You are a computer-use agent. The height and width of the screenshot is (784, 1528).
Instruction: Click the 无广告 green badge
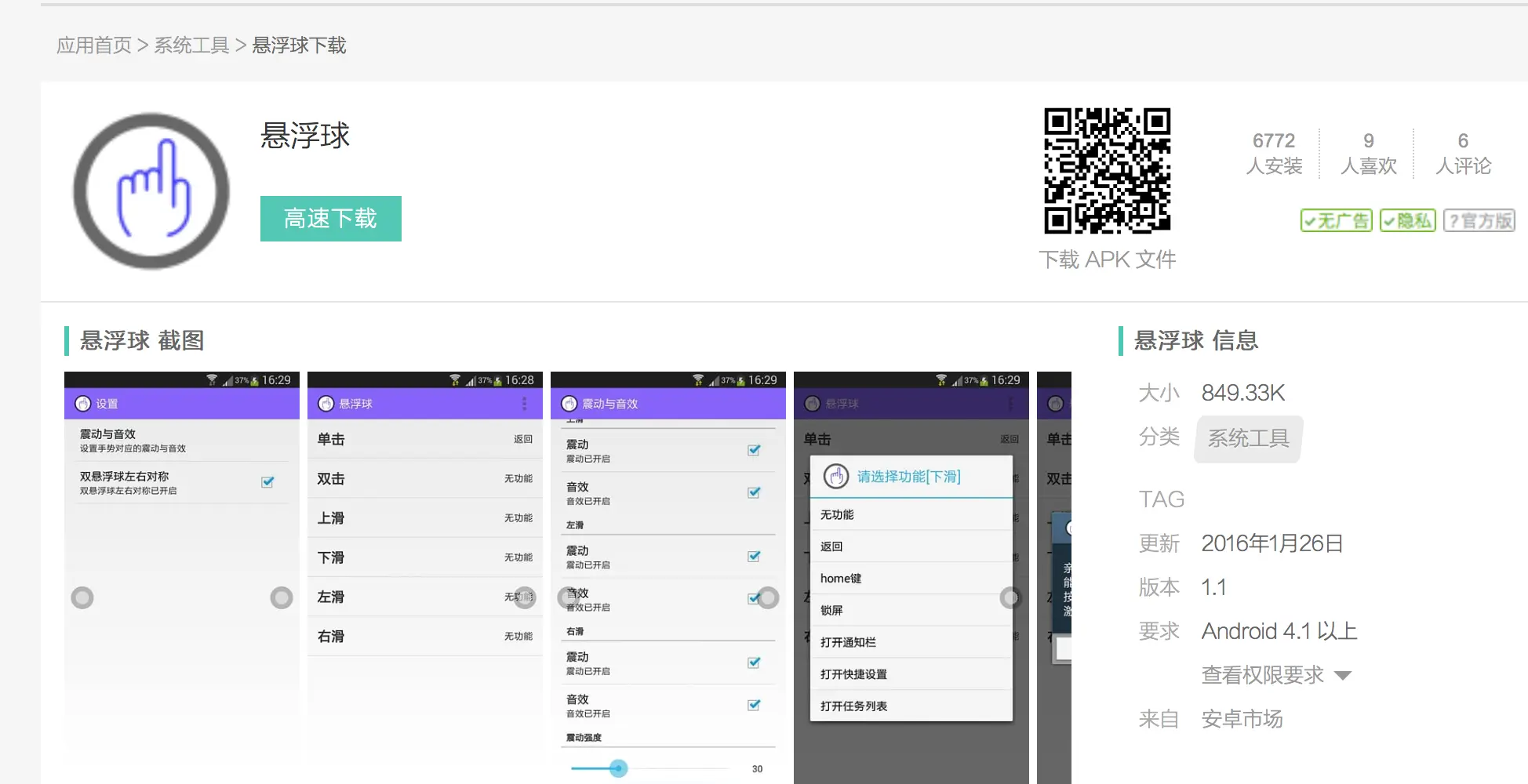point(1336,221)
